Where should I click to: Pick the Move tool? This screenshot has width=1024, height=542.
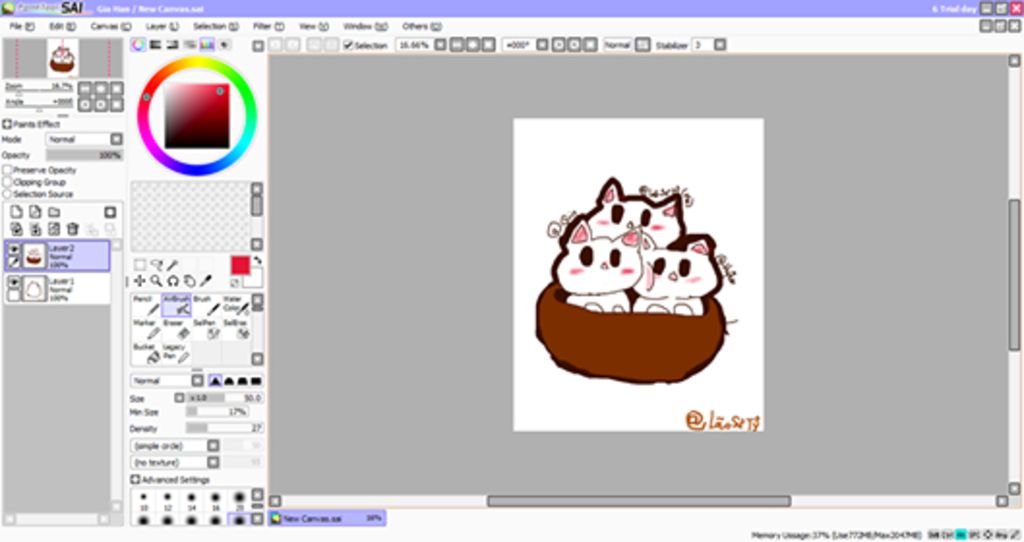pyautogui.click(x=140, y=281)
